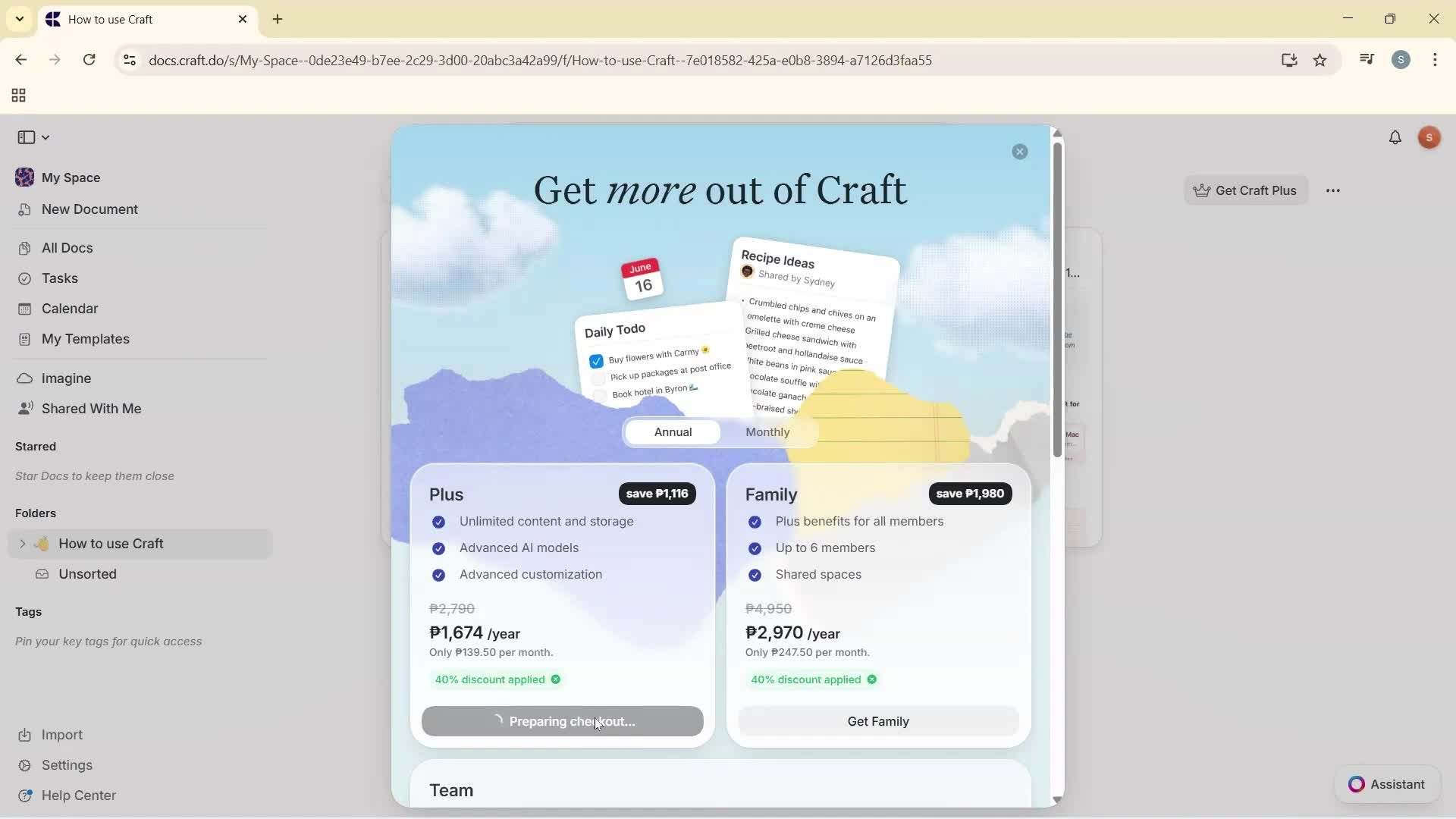Open the Calendar
This screenshot has height=819, width=1456.
69,309
